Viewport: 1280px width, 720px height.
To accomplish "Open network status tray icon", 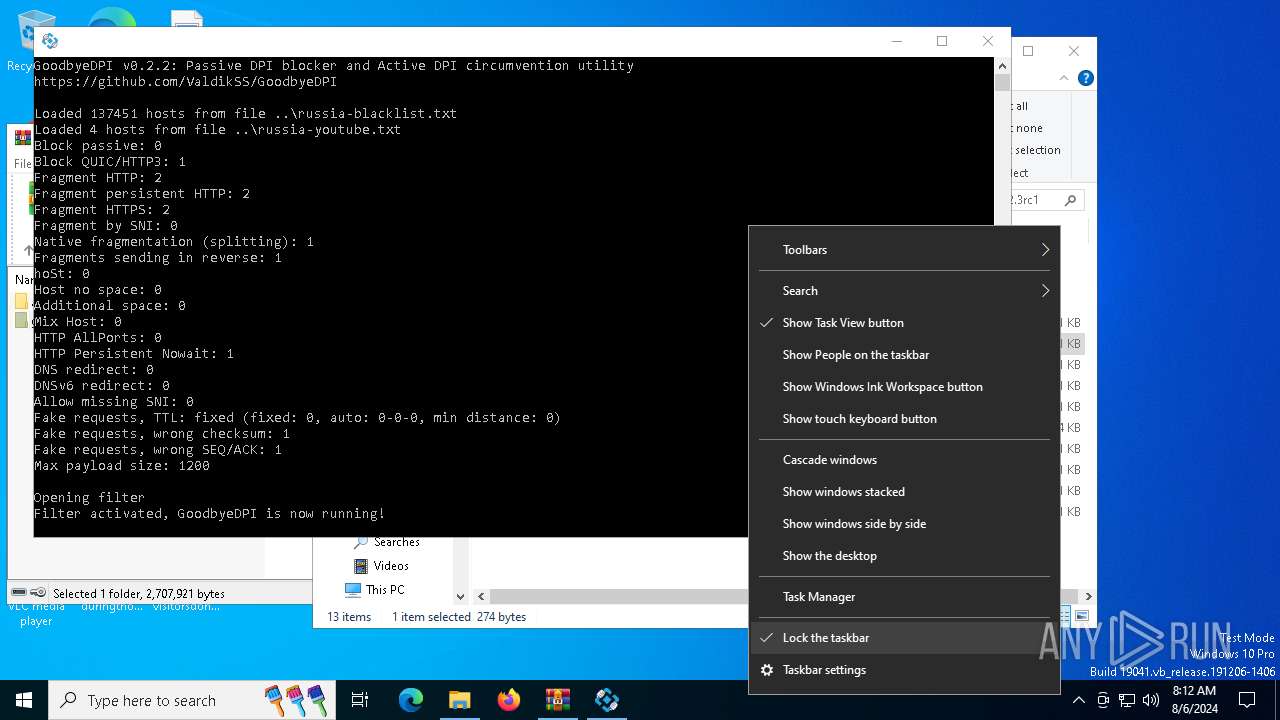I will (1127, 700).
